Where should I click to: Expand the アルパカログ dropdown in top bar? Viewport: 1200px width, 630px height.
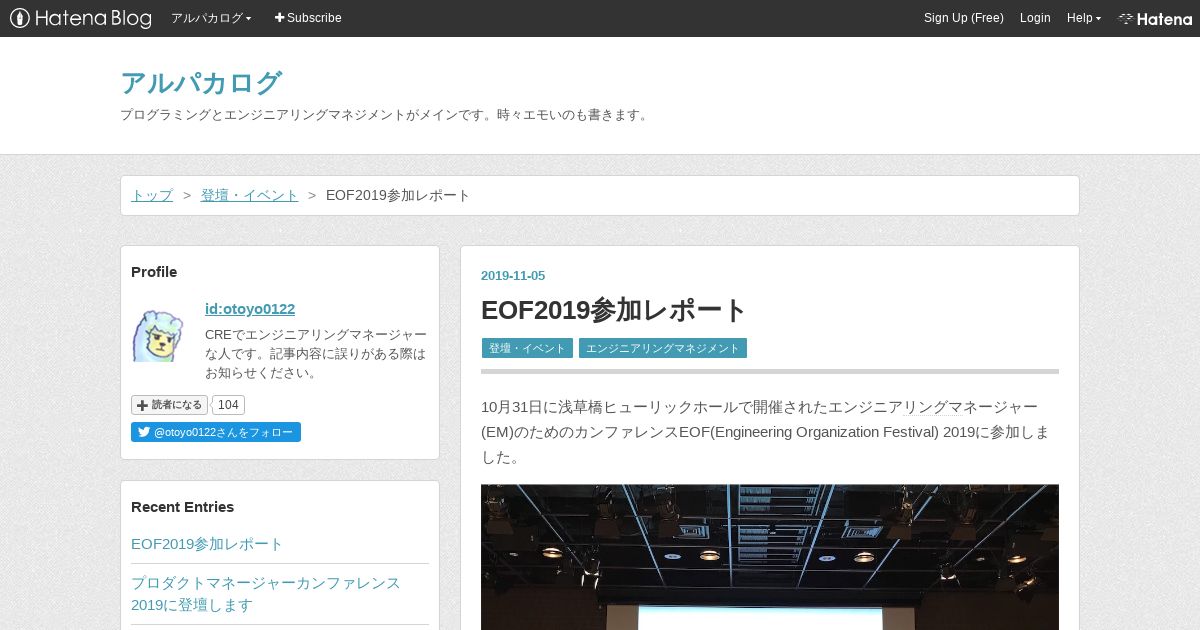(211, 18)
